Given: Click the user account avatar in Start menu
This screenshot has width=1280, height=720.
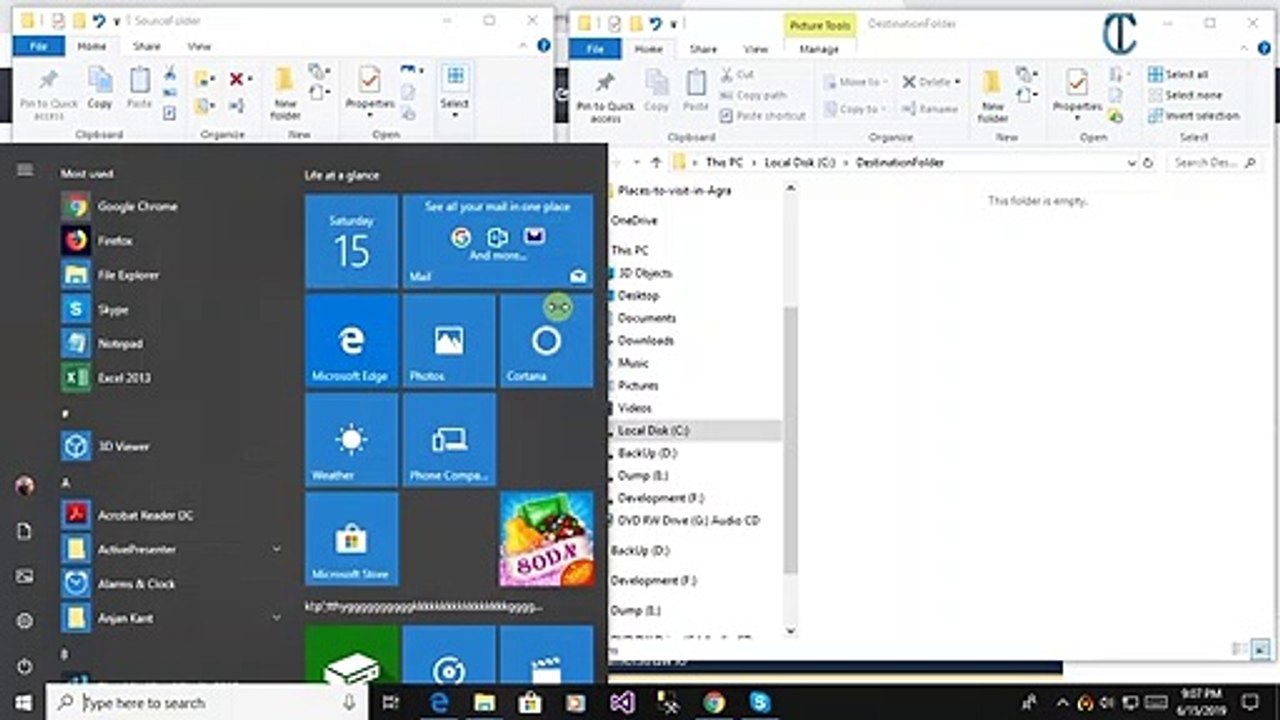Looking at the screenshot, I should 25,486.
